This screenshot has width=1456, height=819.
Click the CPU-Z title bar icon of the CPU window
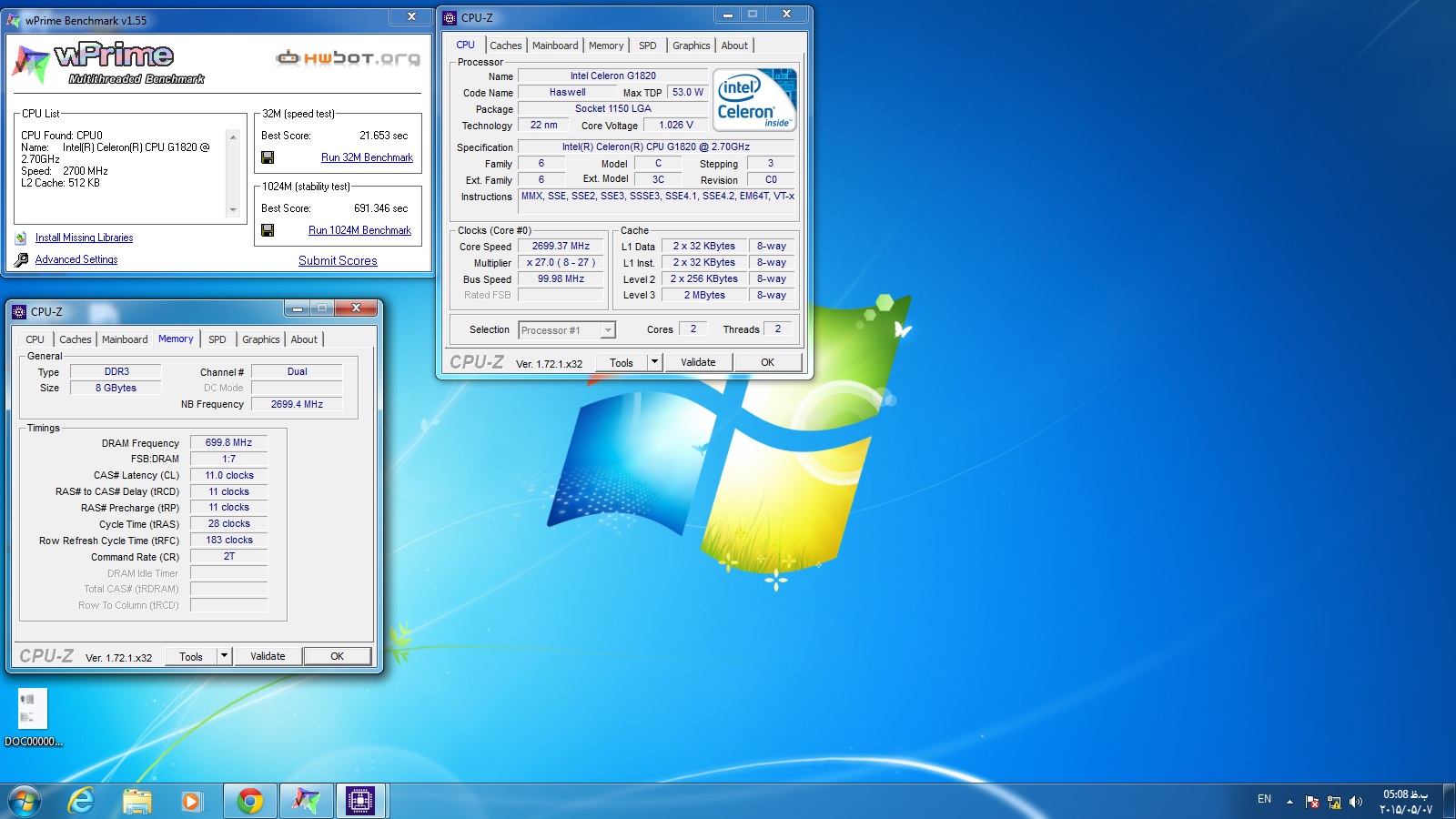(x=450, y=17)
